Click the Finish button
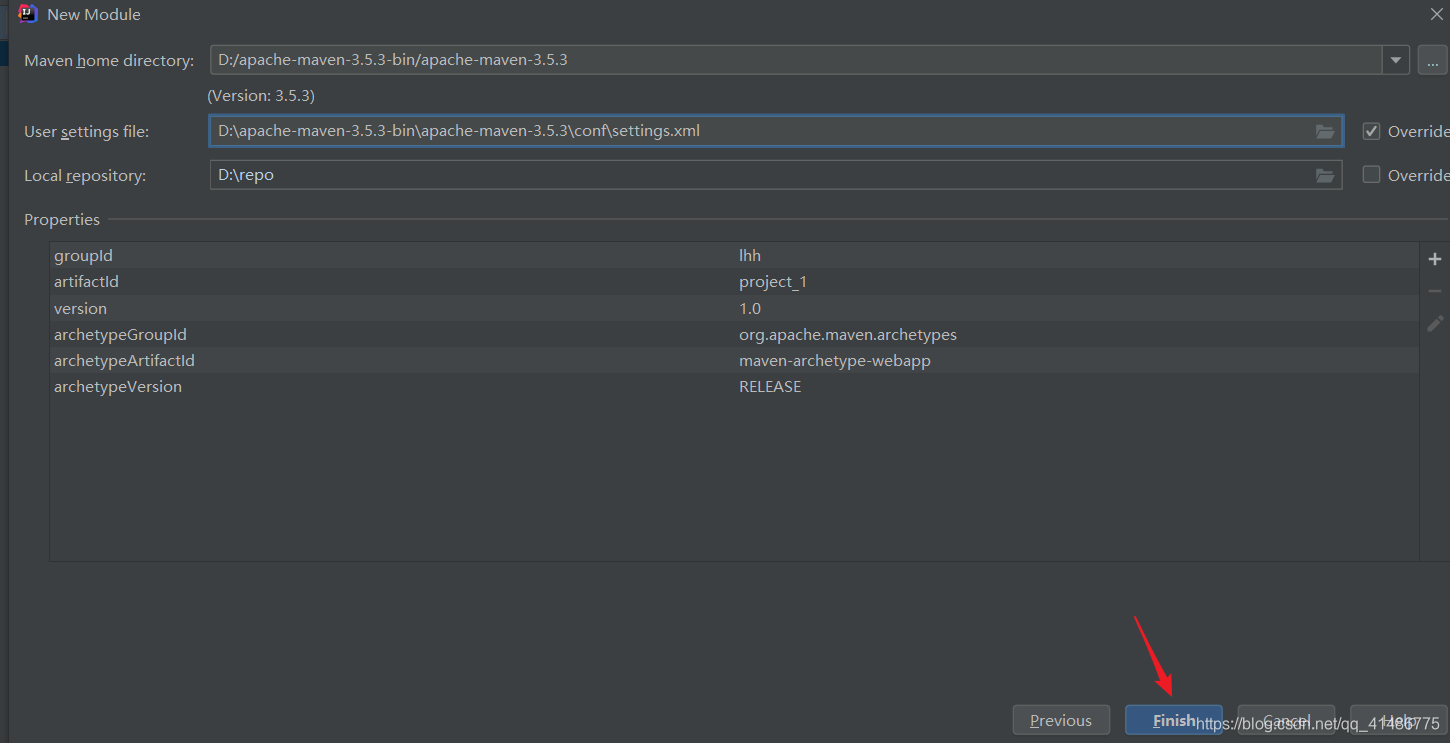 [1174, 720]
